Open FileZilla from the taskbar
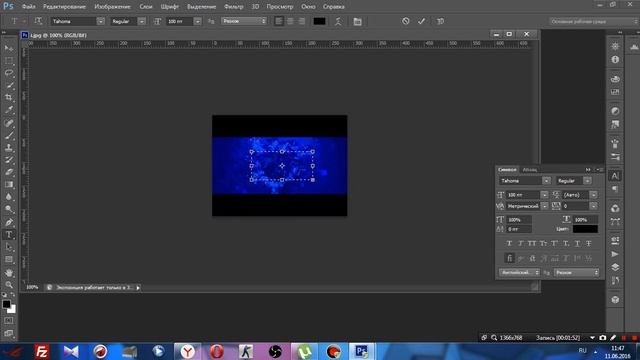This screenshot has height=360, width=640. pos(42,351)
